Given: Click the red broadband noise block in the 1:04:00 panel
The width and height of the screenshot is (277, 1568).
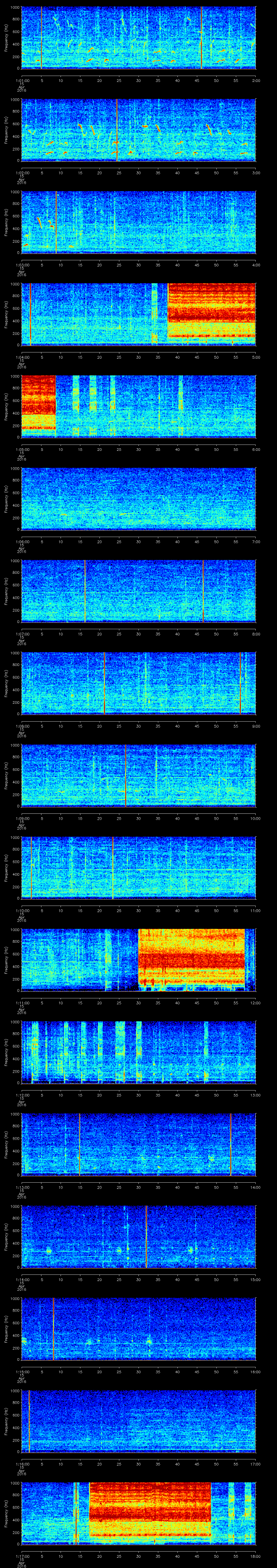Looking at the screenshot, I should tap(212, 312).
